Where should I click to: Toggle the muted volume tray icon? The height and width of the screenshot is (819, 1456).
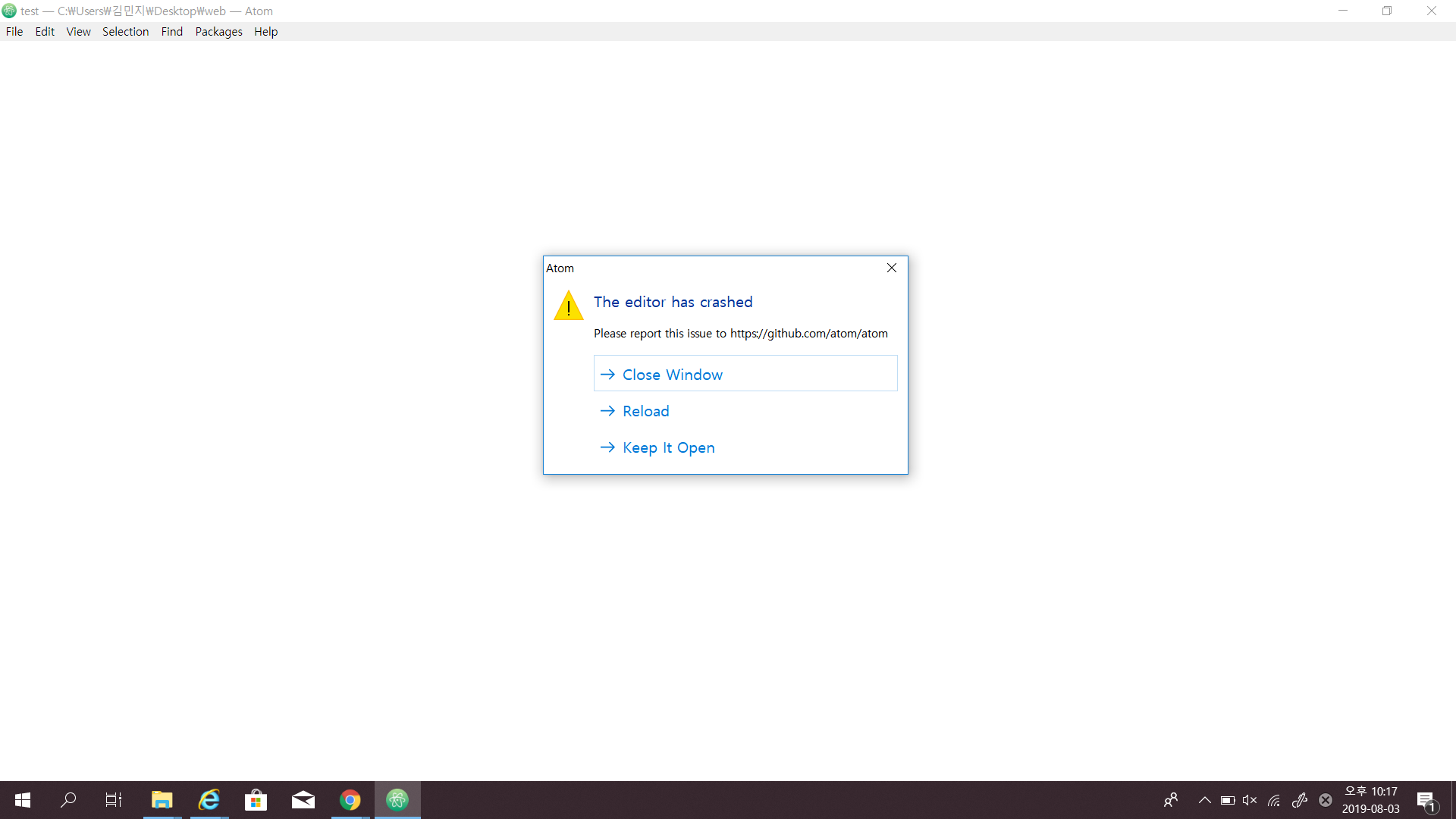coord(1250,800)
